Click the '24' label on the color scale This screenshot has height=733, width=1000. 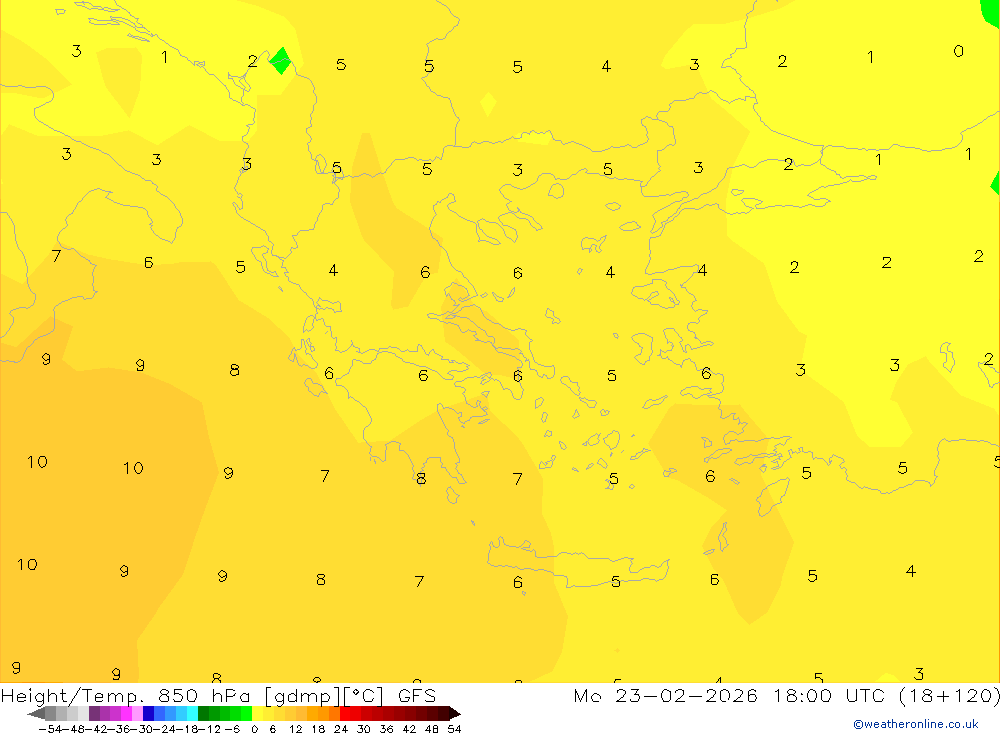pos(341,729)
